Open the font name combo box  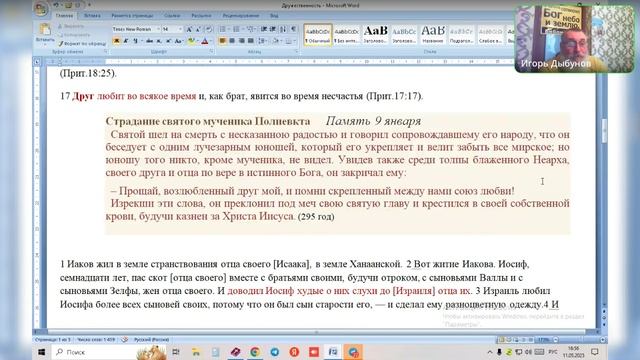pyautogui.click(x=136, y=29)
